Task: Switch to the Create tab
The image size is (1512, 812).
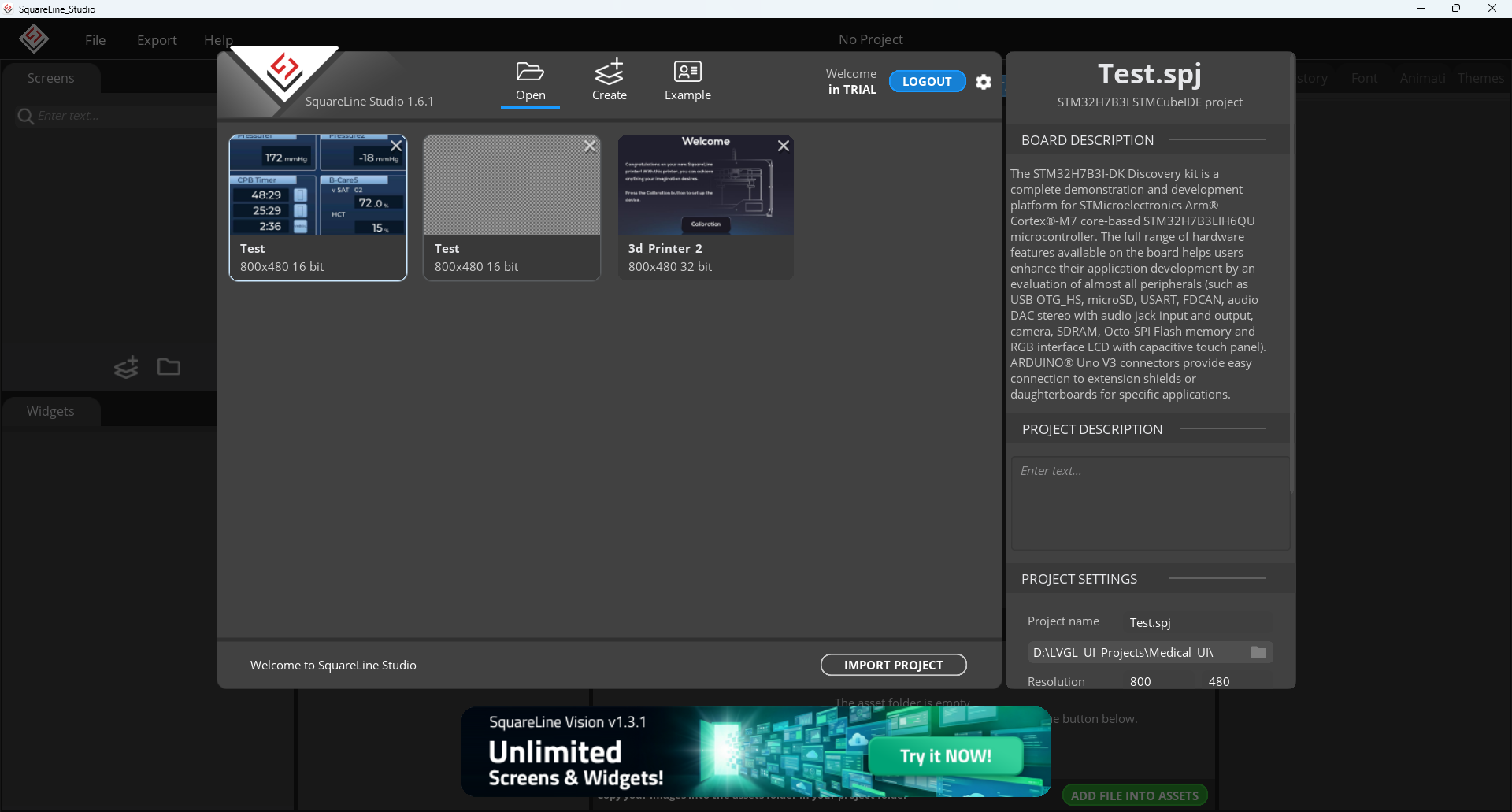Action: [x=610, y=80]
